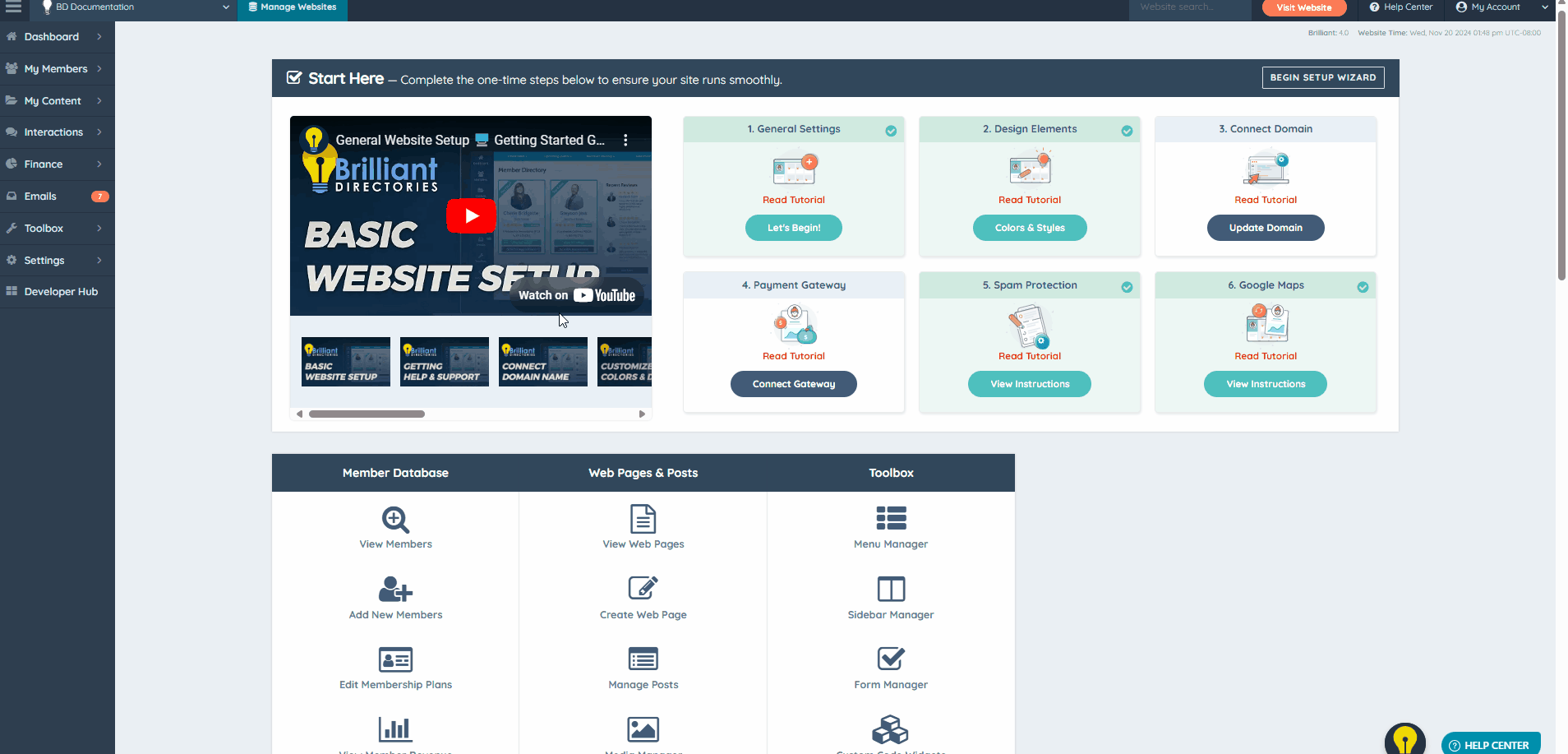Click the View Web Pages document icon
The width and height of the screenshot is (1568, 754).
click(643, 520)
